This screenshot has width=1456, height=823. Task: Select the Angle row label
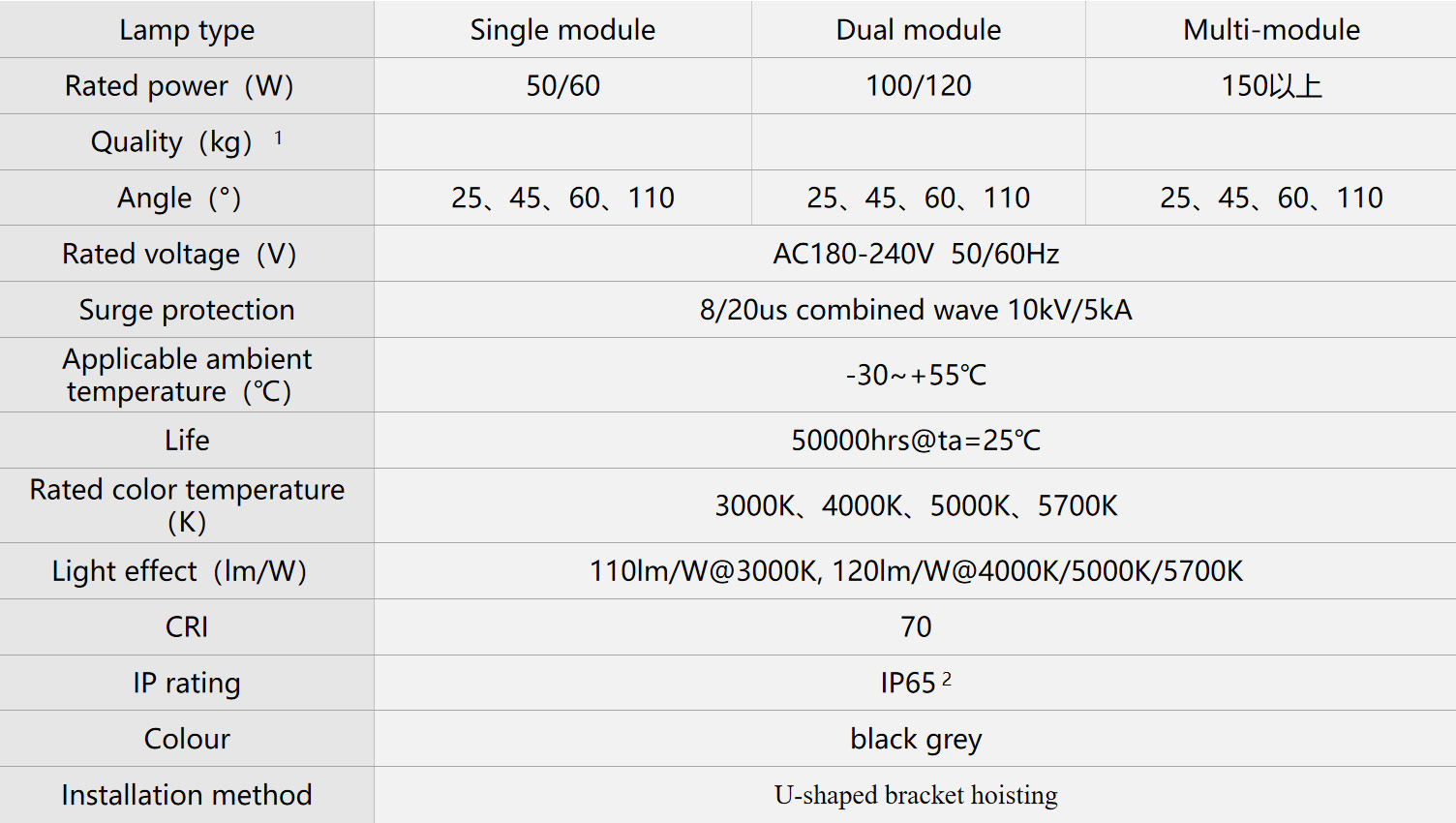(x=187, y=198)
